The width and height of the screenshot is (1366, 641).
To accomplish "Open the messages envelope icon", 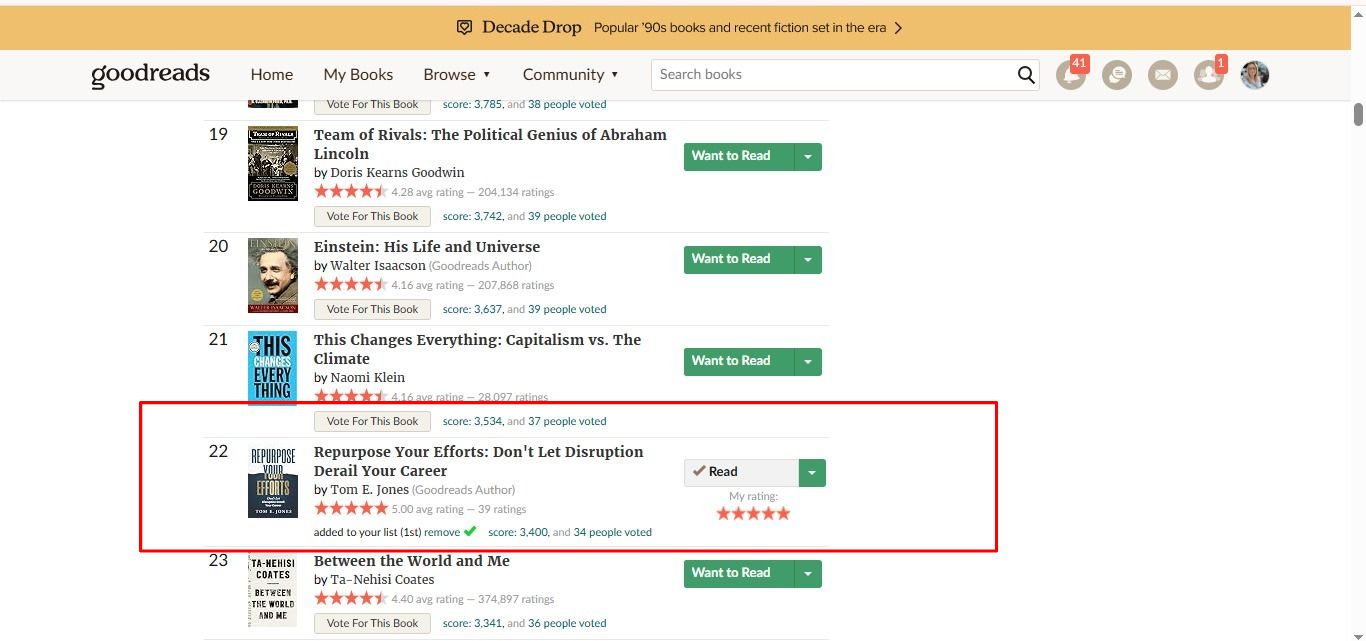I will click(x=1163, y=75).
